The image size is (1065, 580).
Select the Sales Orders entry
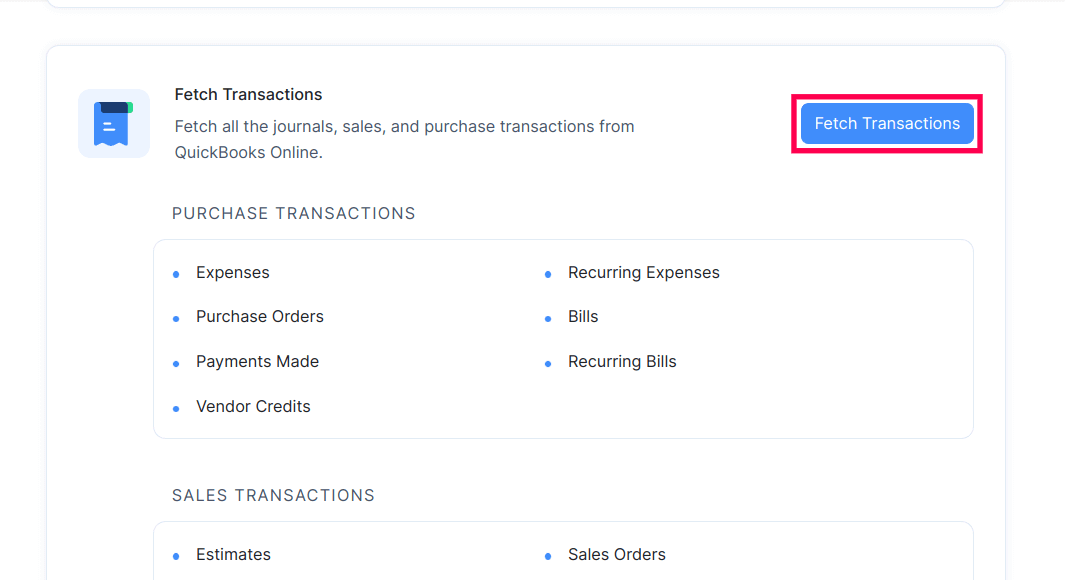pos(616,554)
